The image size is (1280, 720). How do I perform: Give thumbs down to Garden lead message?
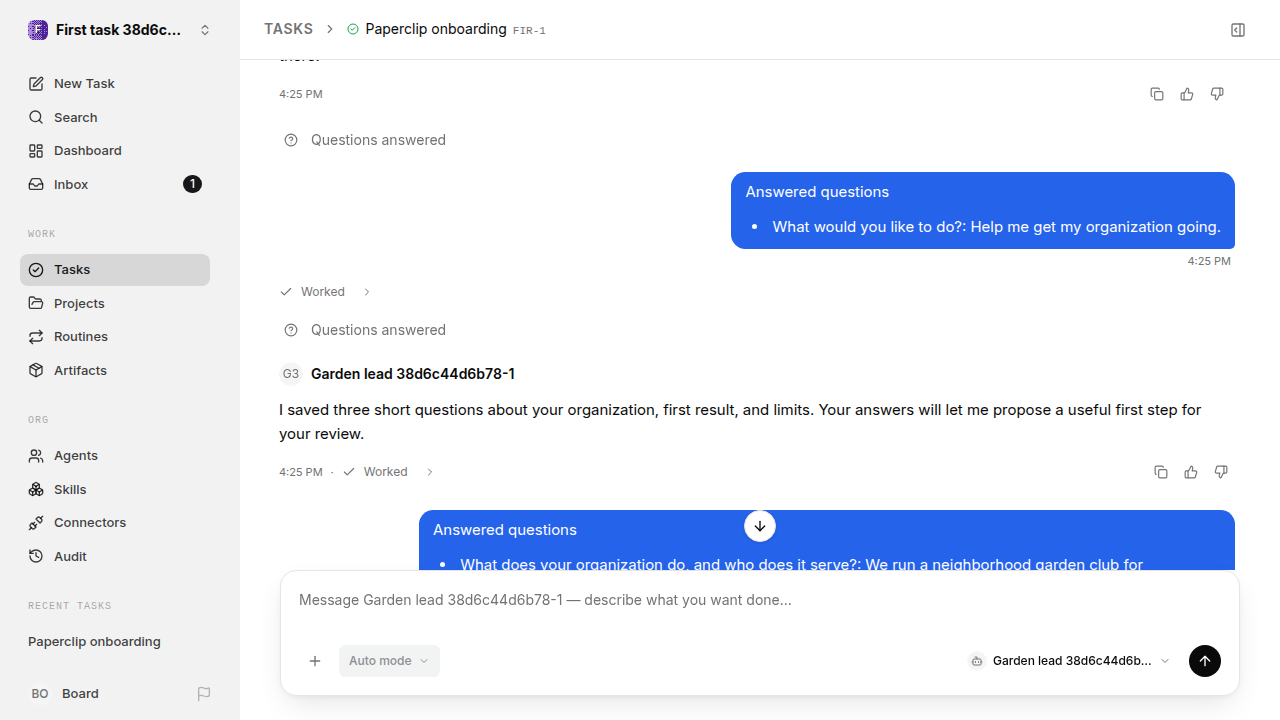pos(1221,472)
